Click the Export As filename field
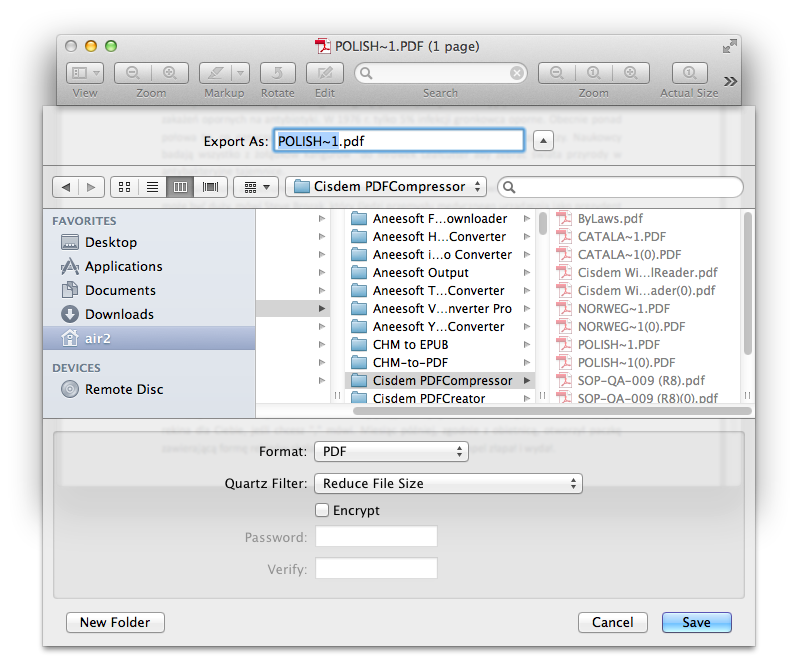The height and width of the screenshot is (657, 798). tap(398, 141)
